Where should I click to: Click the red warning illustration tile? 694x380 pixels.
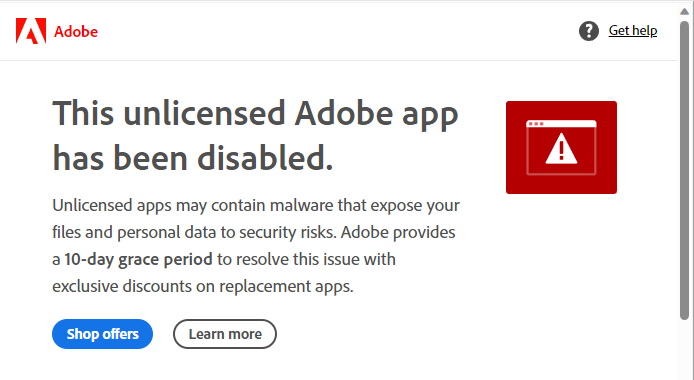click(561, 147)
